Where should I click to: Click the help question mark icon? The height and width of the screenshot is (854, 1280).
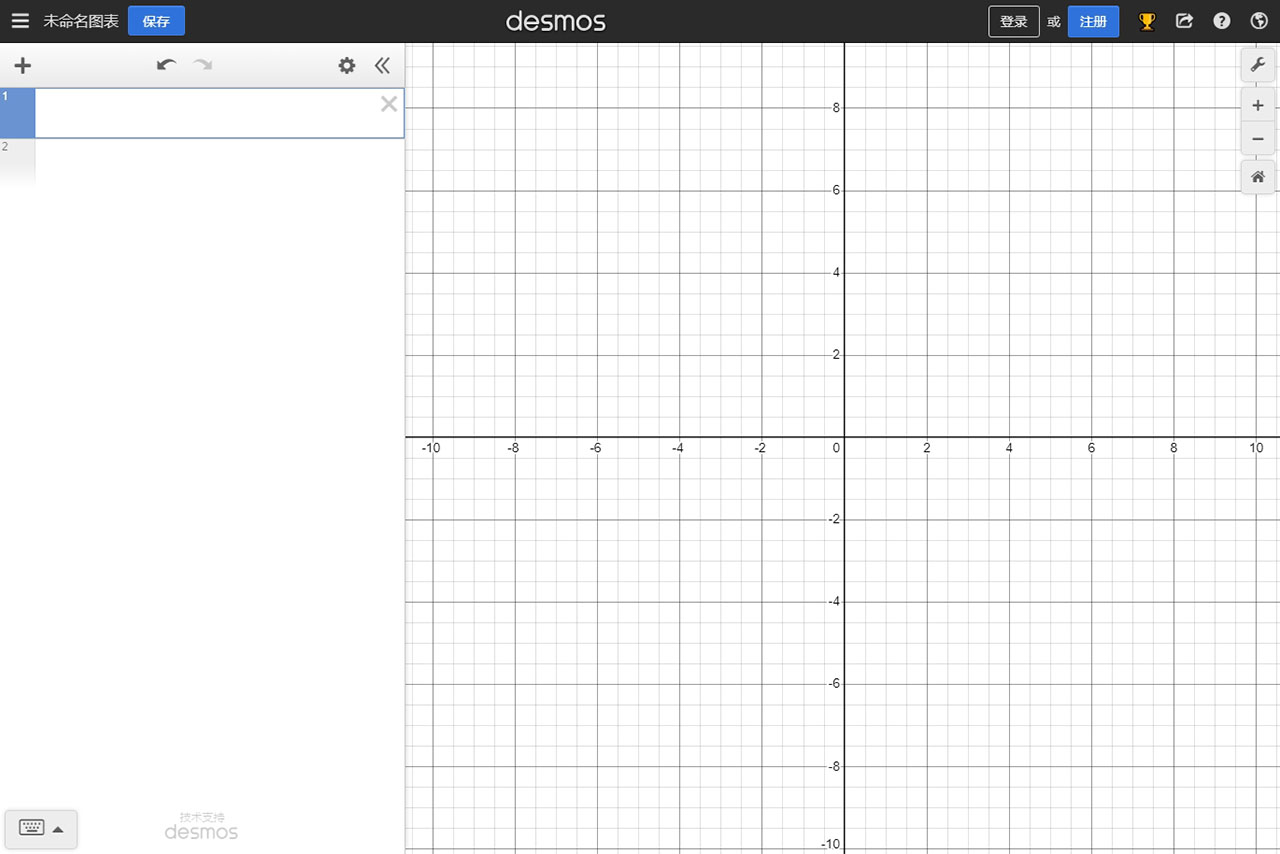click(x=1221, y=21)
